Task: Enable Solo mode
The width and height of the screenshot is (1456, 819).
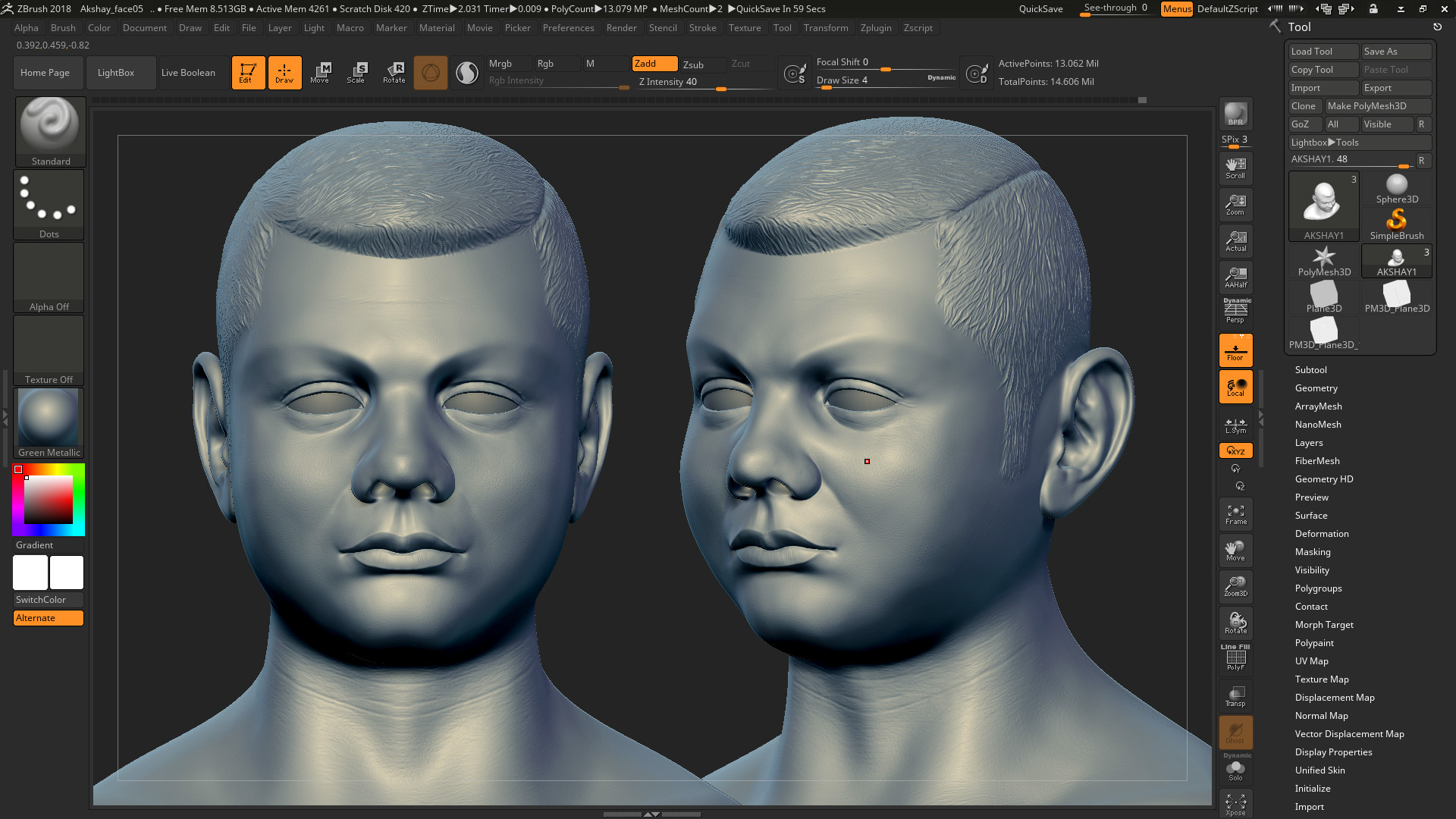Action: pos(1235,769)
